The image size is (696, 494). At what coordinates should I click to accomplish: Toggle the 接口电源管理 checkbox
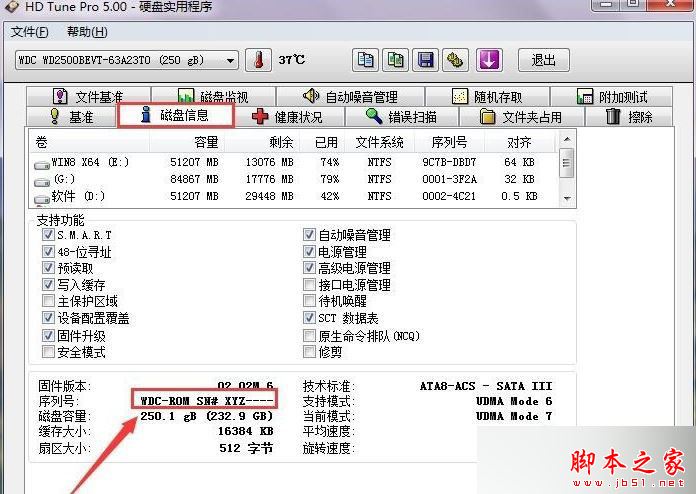(309, 284)
